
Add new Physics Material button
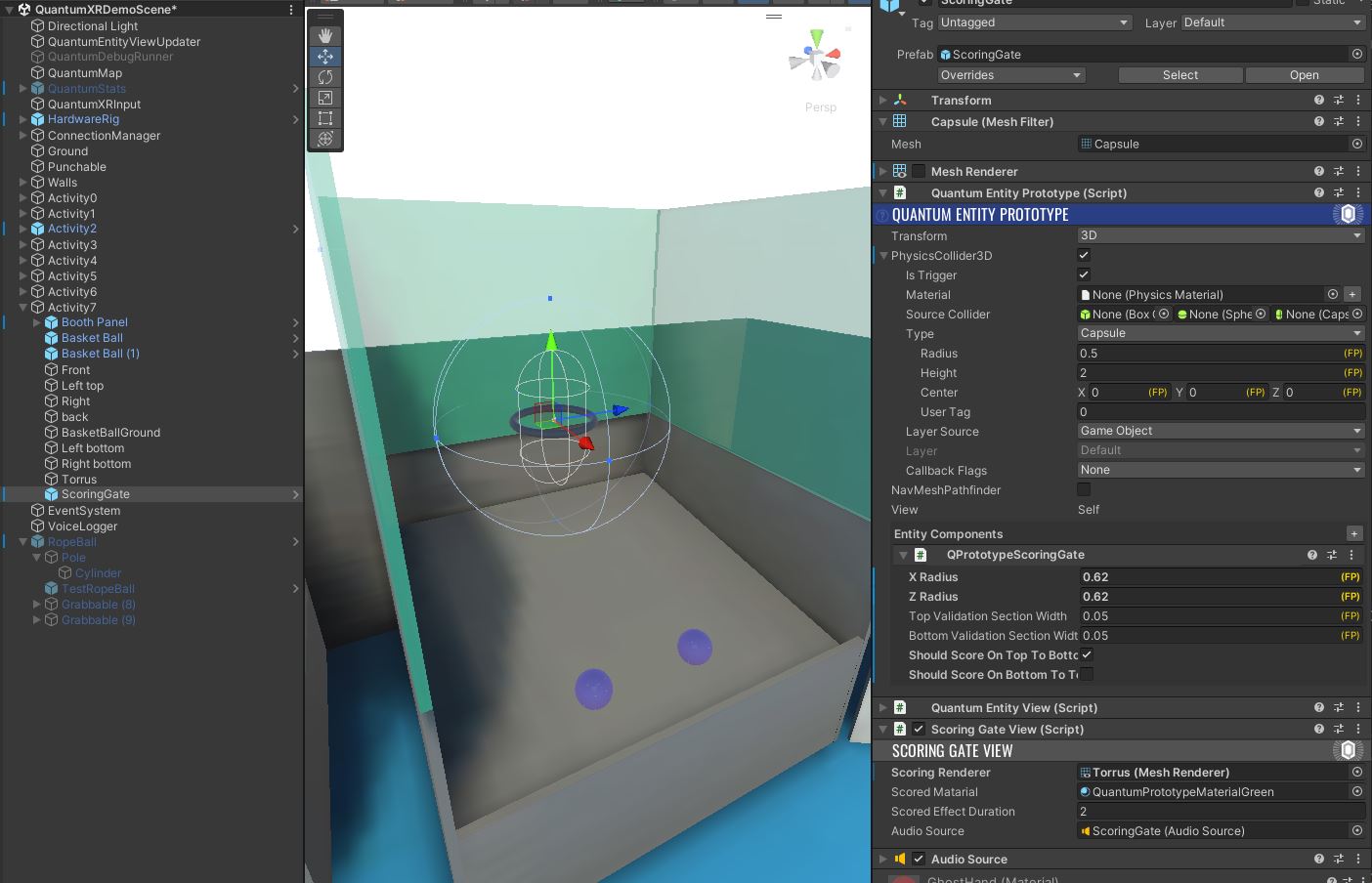[x=1353, y=294]
